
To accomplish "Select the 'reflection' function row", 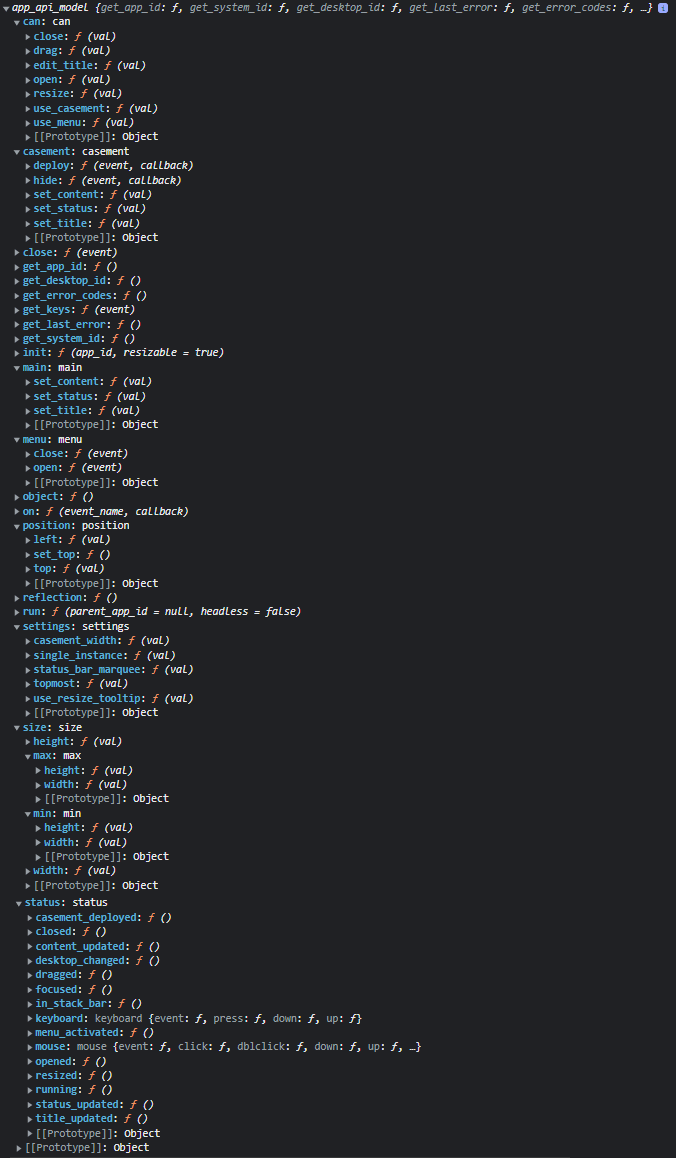I will click(66, 597).
